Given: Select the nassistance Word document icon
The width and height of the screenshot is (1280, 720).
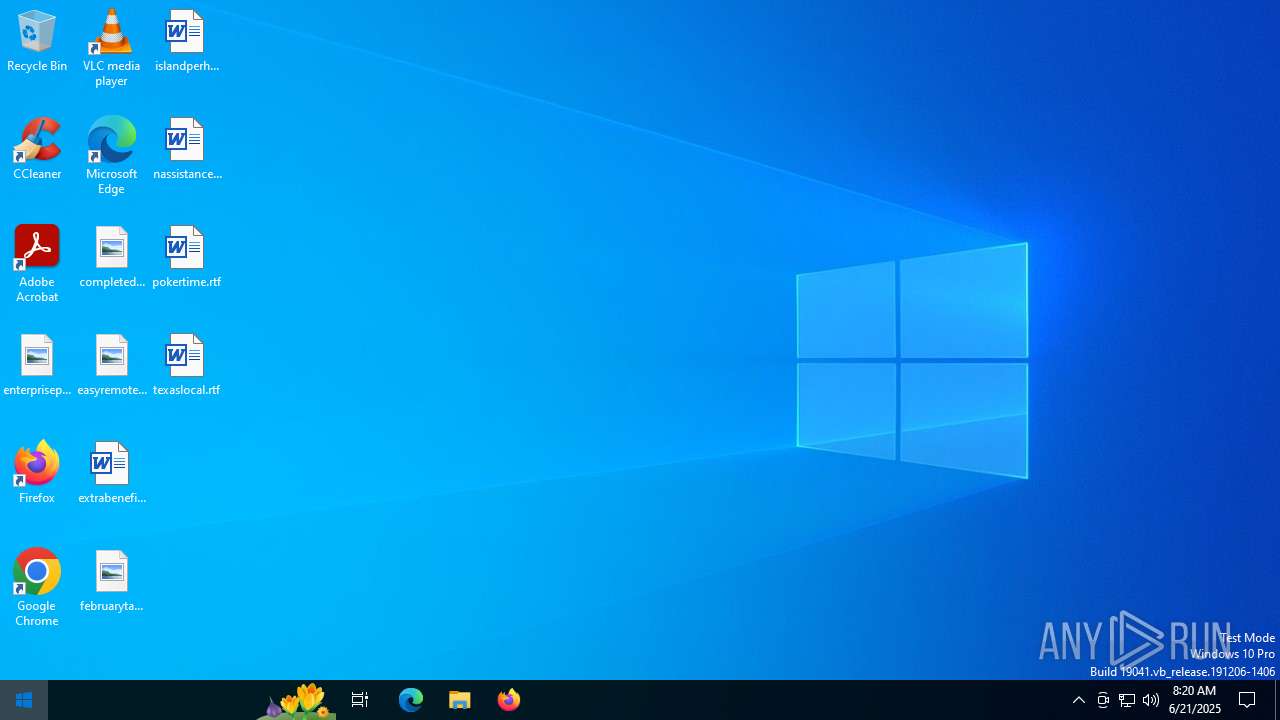Looking at the screenshot, I should coord(186,149).
